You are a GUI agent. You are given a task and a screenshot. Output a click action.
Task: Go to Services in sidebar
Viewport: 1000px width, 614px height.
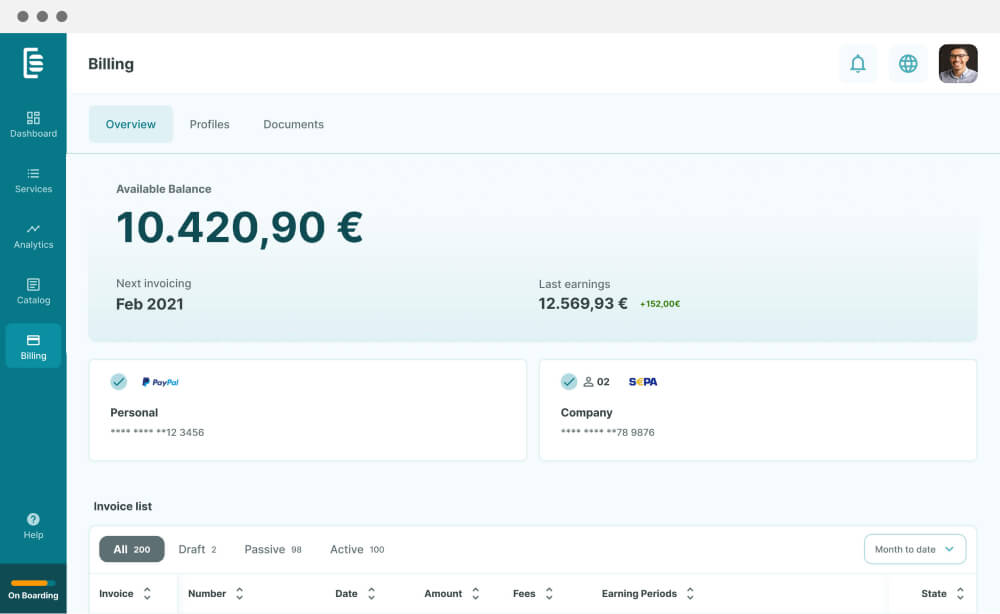tap(33, 180)
